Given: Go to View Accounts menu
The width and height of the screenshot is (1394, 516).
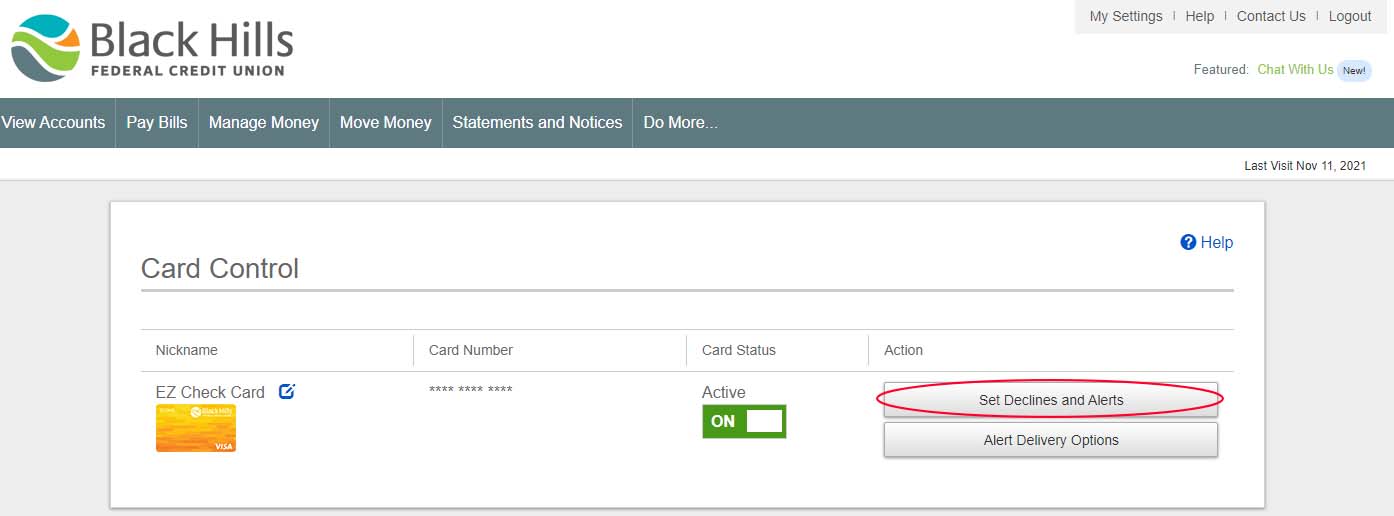Looking at the screenshot, I should click(x=54, y=122).
